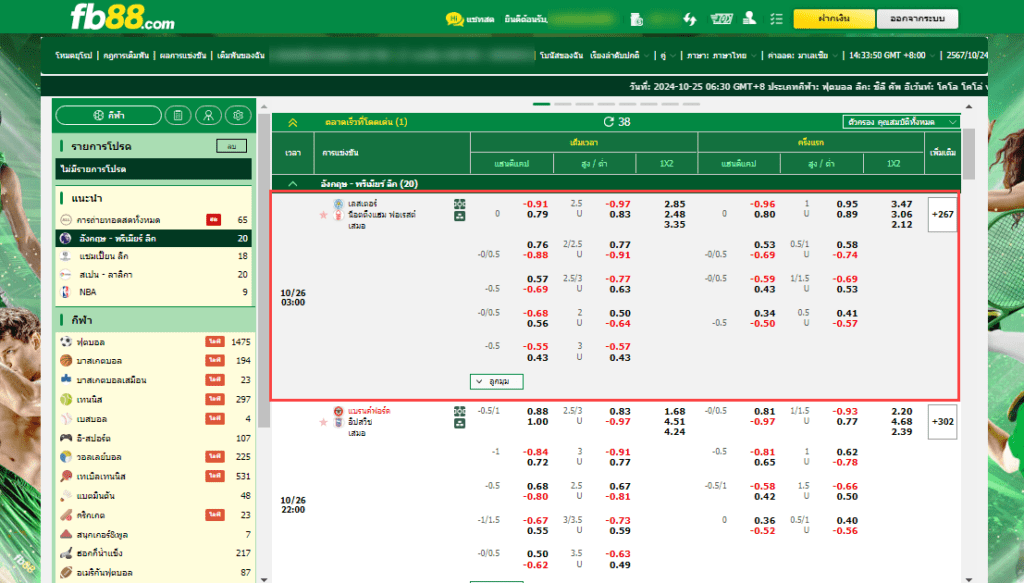The image size is (1024, 583).
Task: Open the promotions ticket icon in header
Action: 722,19
